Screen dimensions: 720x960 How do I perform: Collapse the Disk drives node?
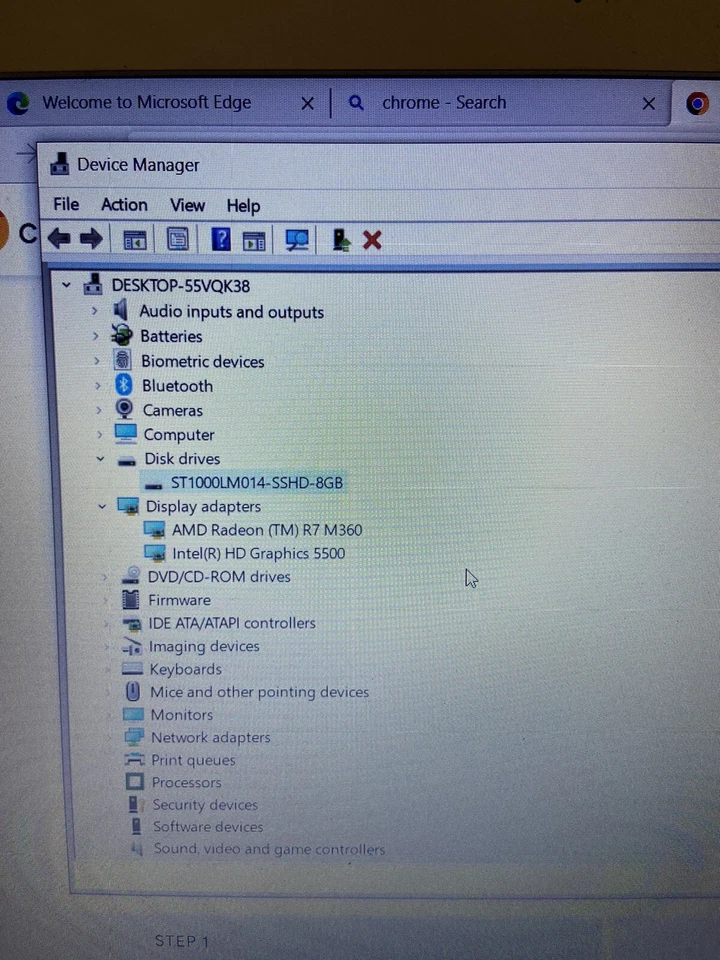[100, 459]
